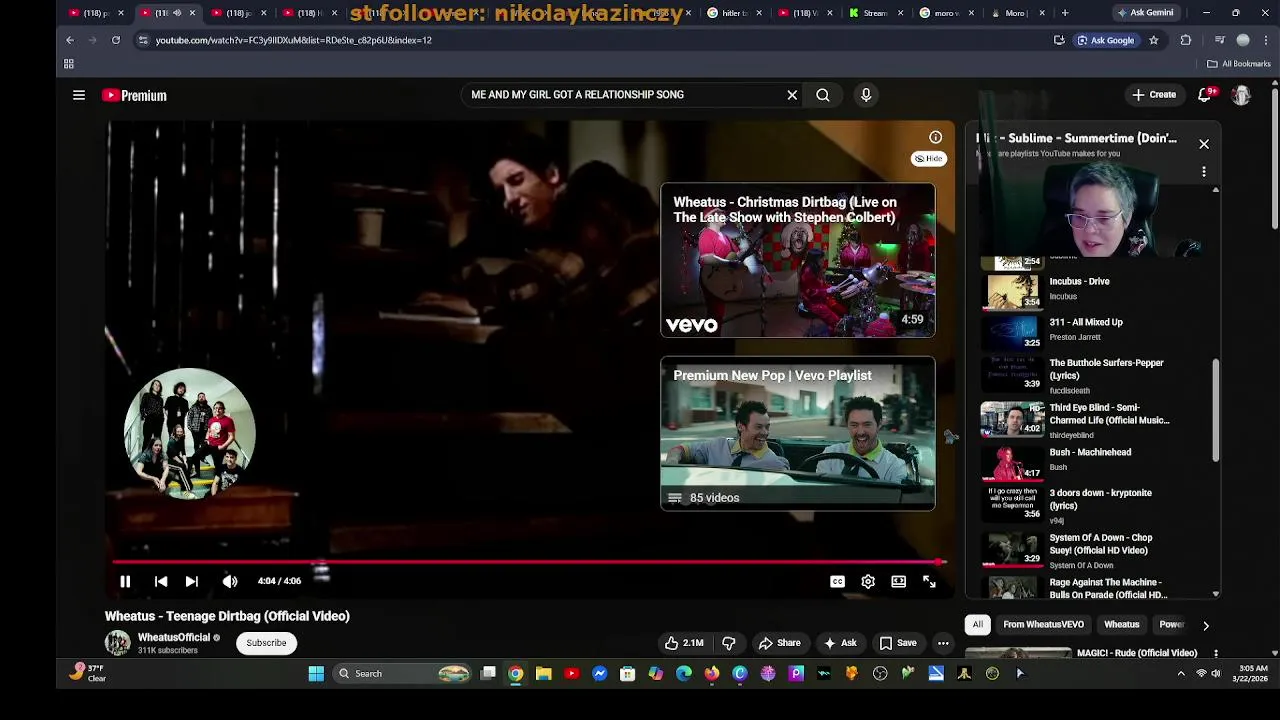This screenshot has width=1280, height=720.
Task: Enter full screen mode
Action: pyautogui.click(x=929, y=581)
